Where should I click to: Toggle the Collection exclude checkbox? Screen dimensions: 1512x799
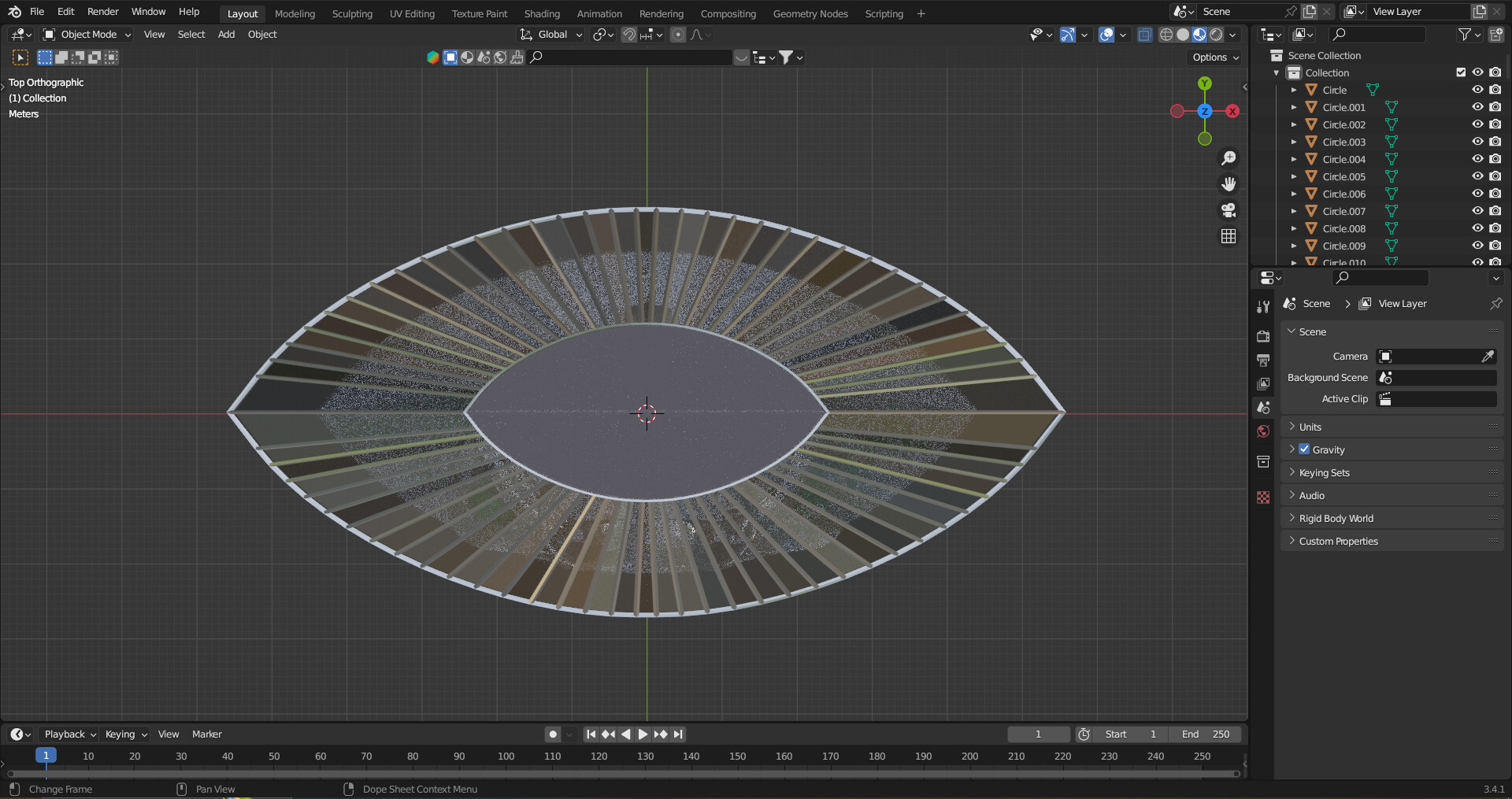[1461, 72]
